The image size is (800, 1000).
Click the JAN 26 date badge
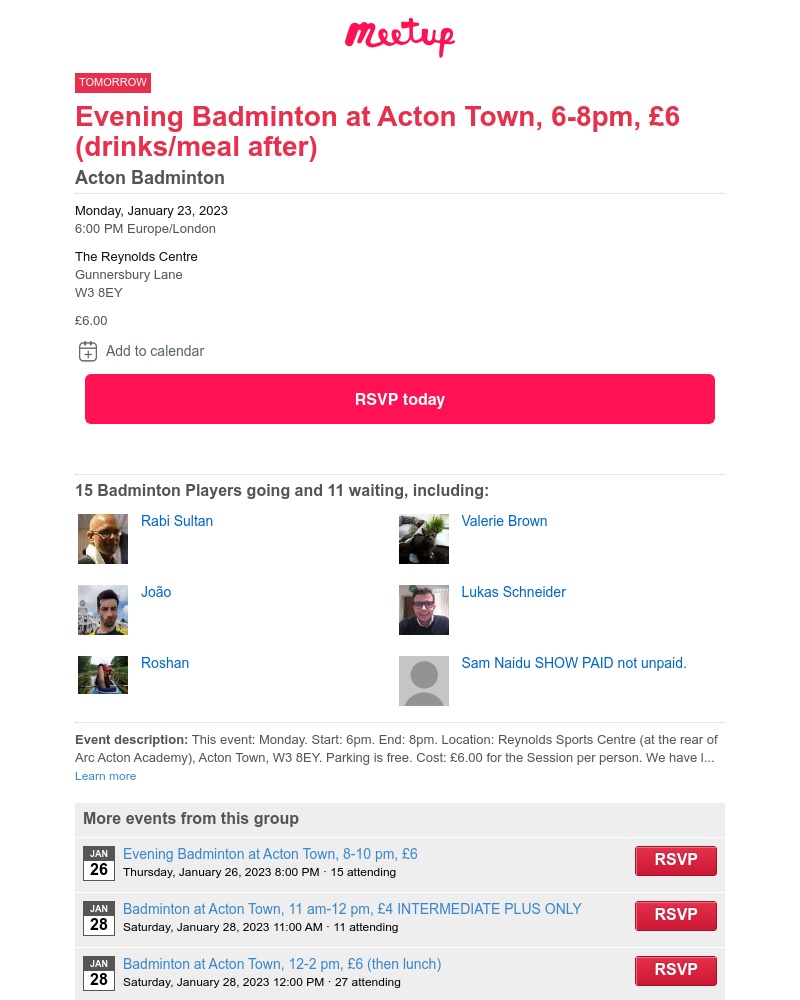tap(99, 863)
